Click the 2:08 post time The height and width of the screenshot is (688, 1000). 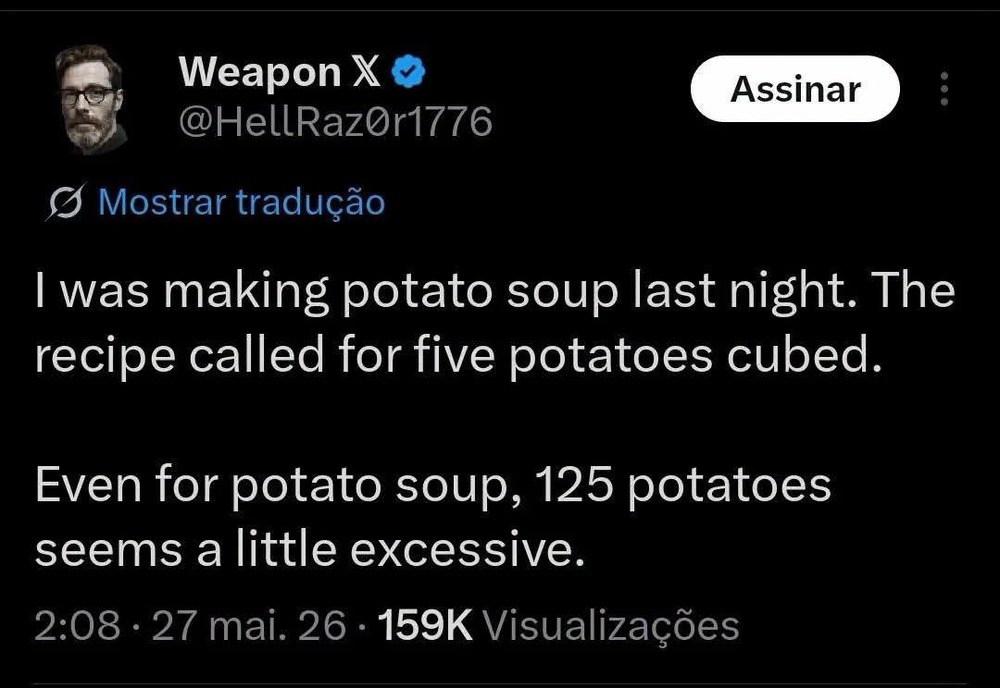[x=77, y=625]
